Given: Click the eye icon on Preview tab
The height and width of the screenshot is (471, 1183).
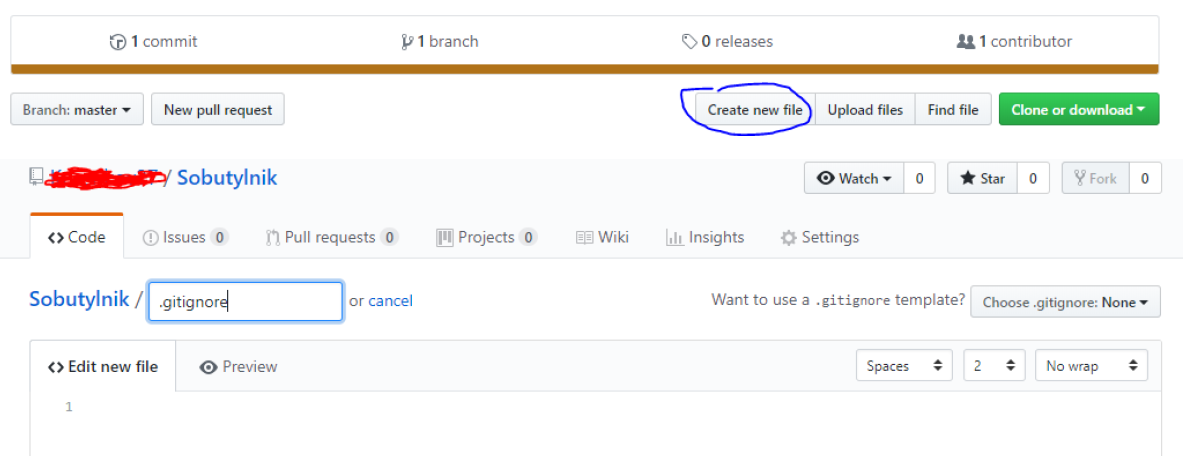Looking at the screenshot, I should pos(208,367).
